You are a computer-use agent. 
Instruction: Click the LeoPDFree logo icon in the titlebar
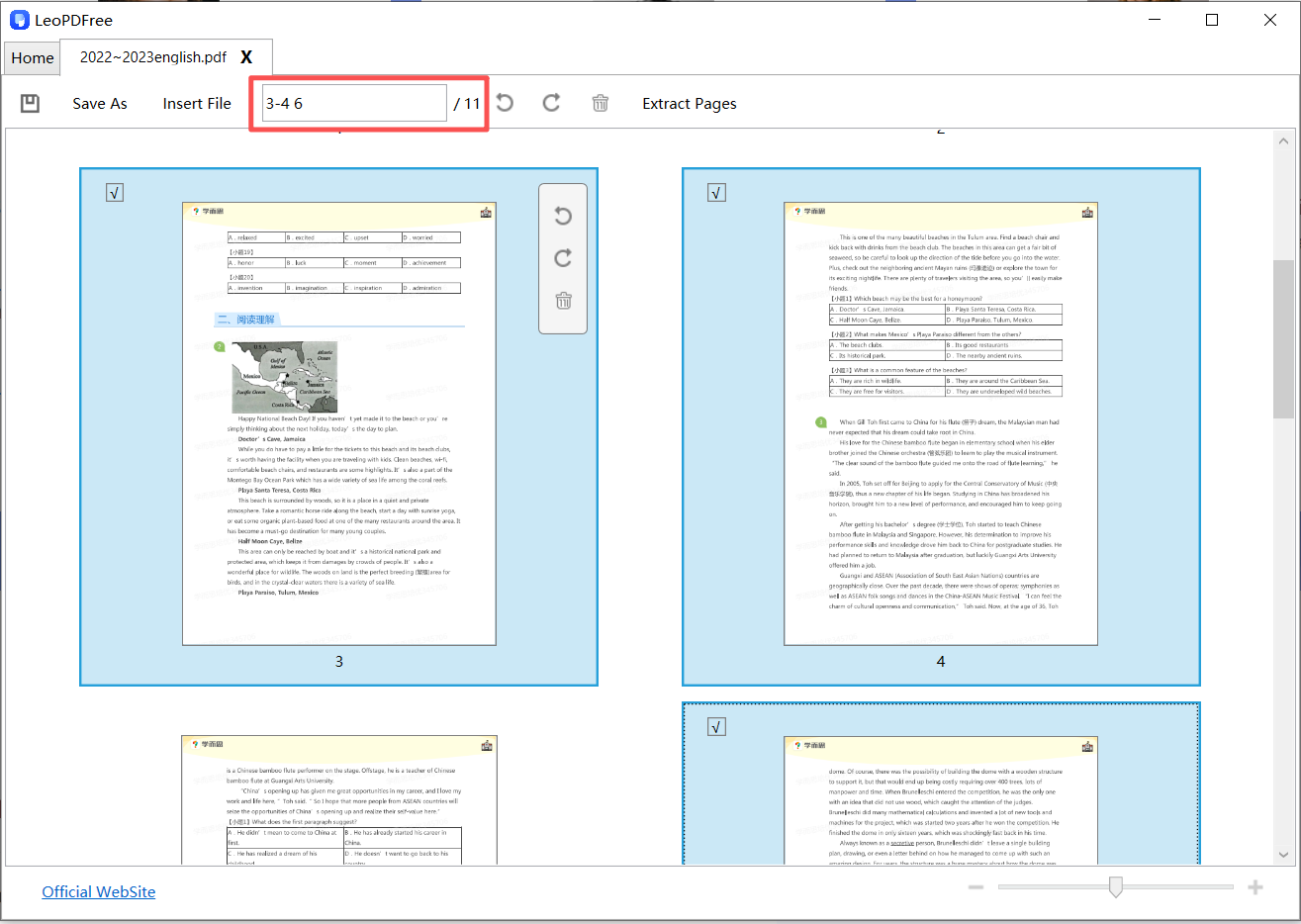(19, 19)
